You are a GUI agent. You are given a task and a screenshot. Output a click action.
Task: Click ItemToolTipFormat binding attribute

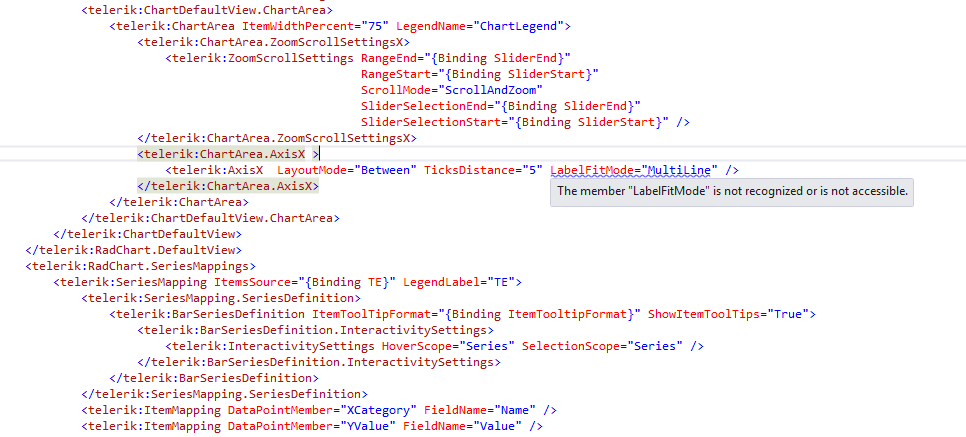coord(477,314)
